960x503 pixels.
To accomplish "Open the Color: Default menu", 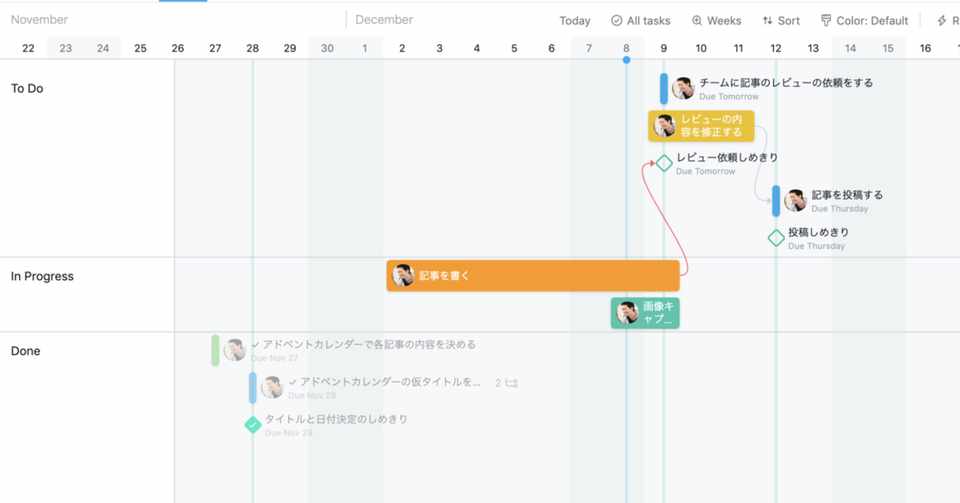I will click(x=864, y=21).
